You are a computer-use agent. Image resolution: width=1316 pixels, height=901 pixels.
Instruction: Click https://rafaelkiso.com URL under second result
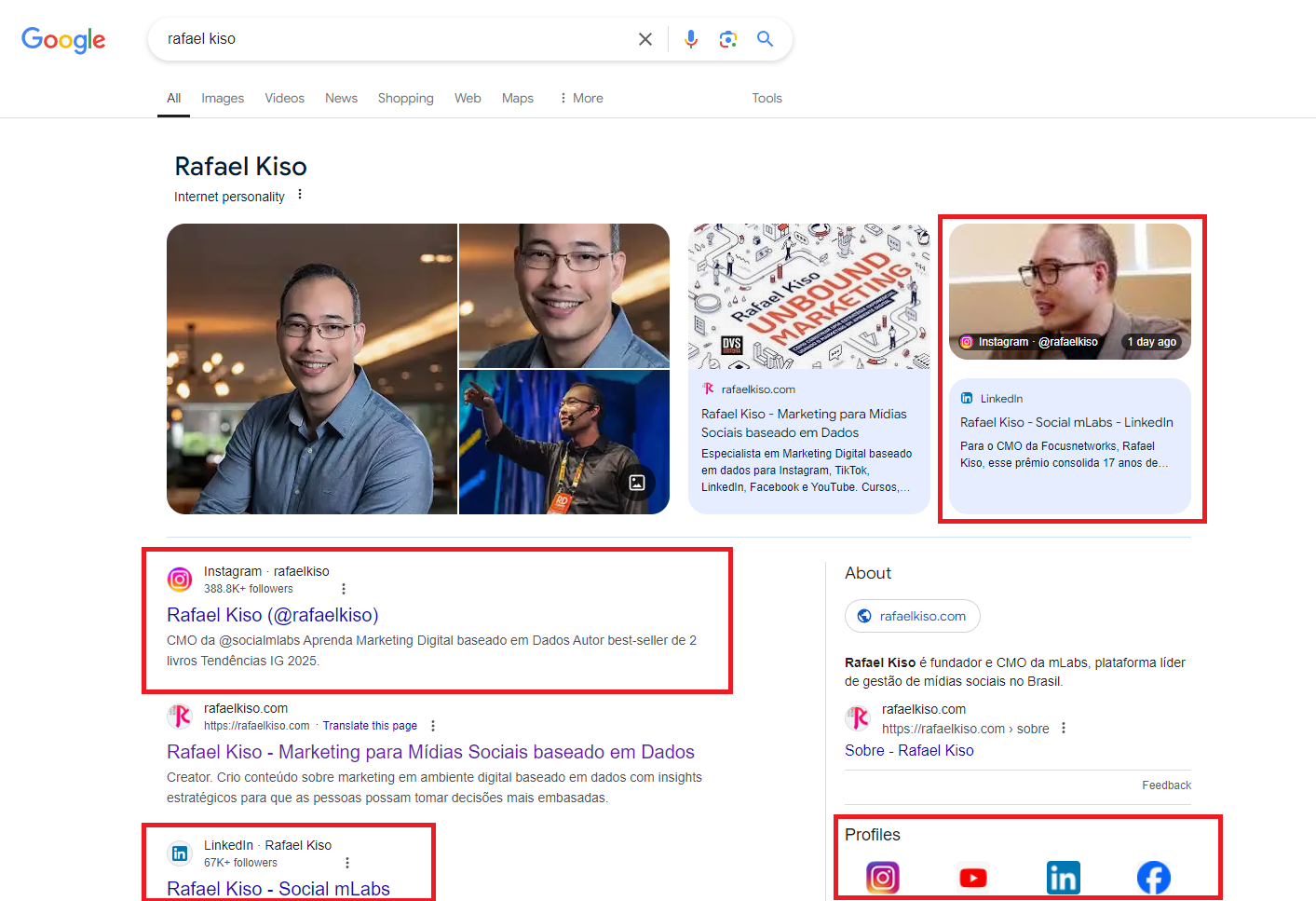257,726
